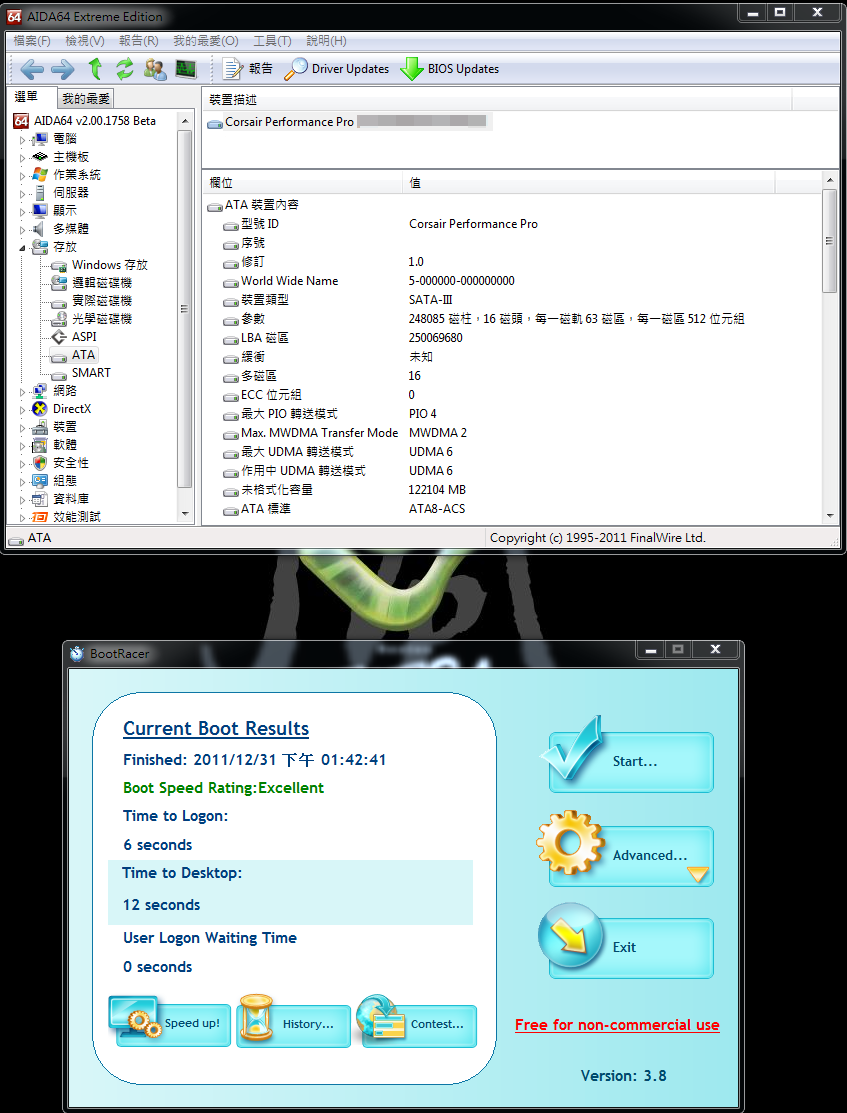Image resolution: width=847 pixels, height=1113 pixels.
Task: Expand the 主機板 tree node arrow
Action: click(23, 158)
